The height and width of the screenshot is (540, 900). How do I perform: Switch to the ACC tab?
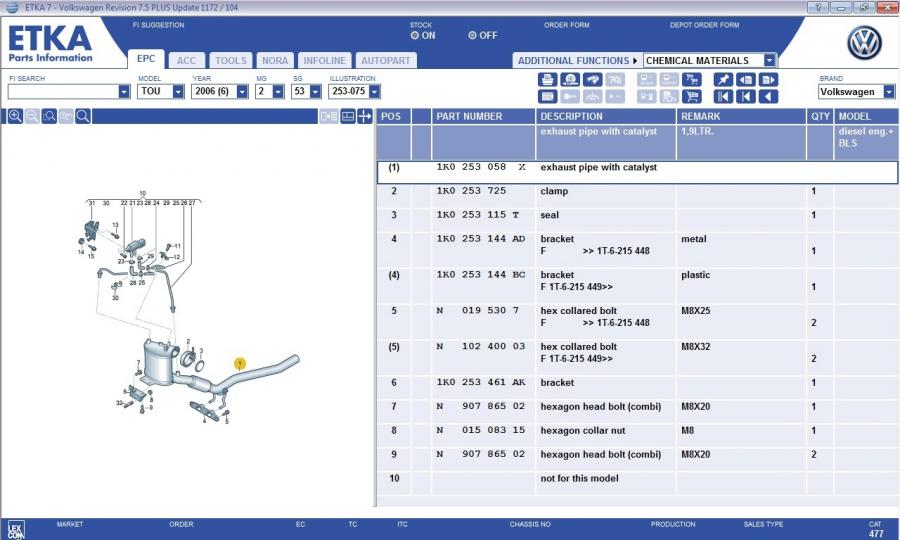tap(187, 60)
